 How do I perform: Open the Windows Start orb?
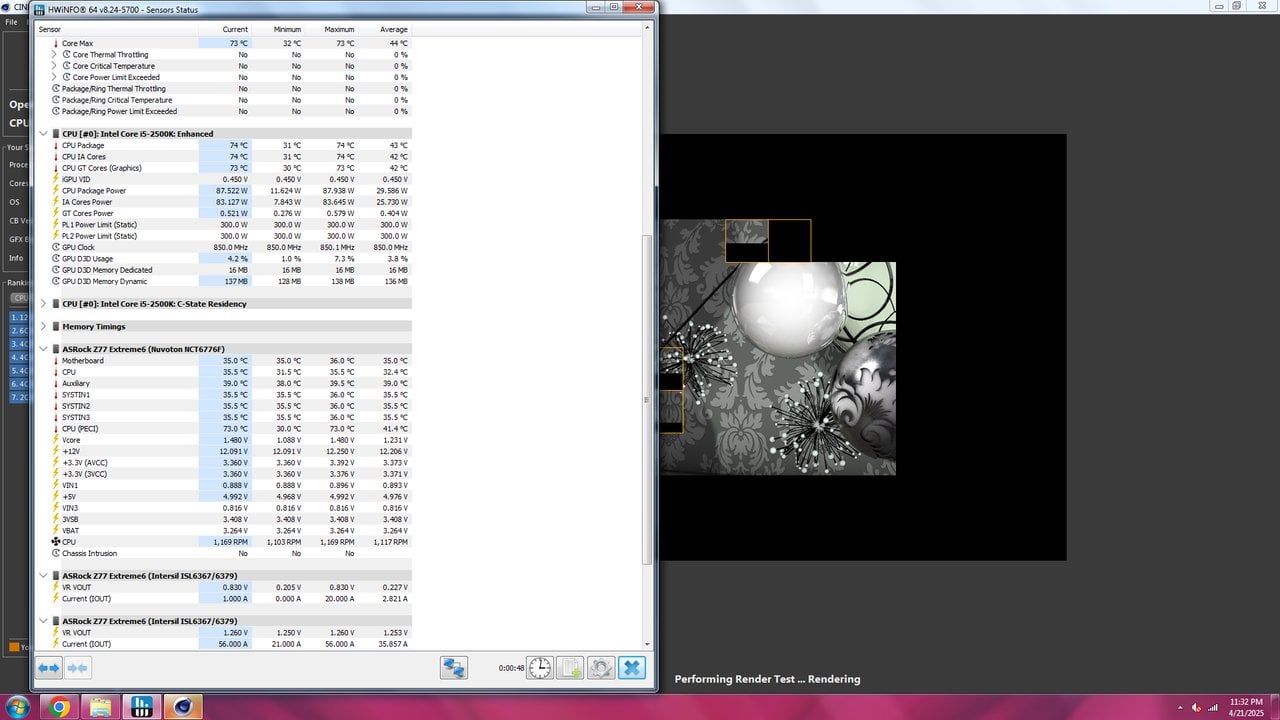(19, 708)
